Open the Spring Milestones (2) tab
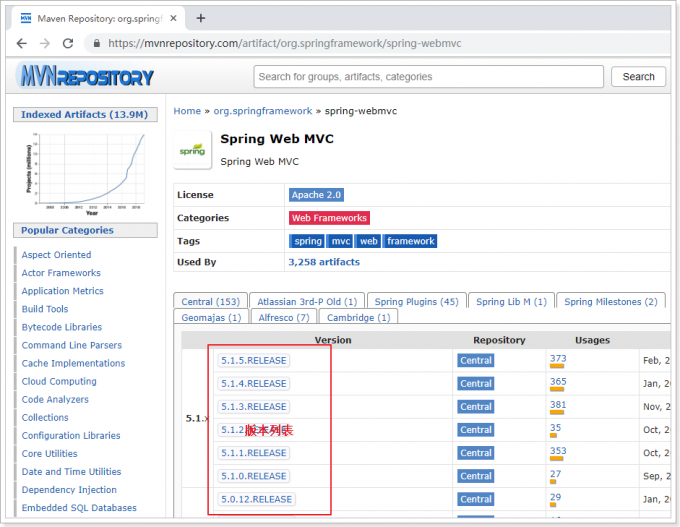The width and height of the screenshot is (680, 527). coord(610,302)
